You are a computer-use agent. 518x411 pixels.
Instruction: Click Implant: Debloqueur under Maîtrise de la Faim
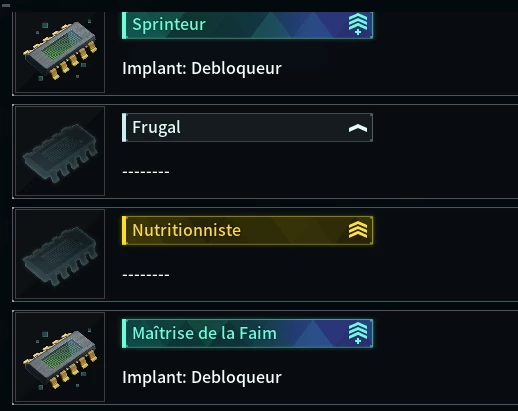(x=202, y=377)
